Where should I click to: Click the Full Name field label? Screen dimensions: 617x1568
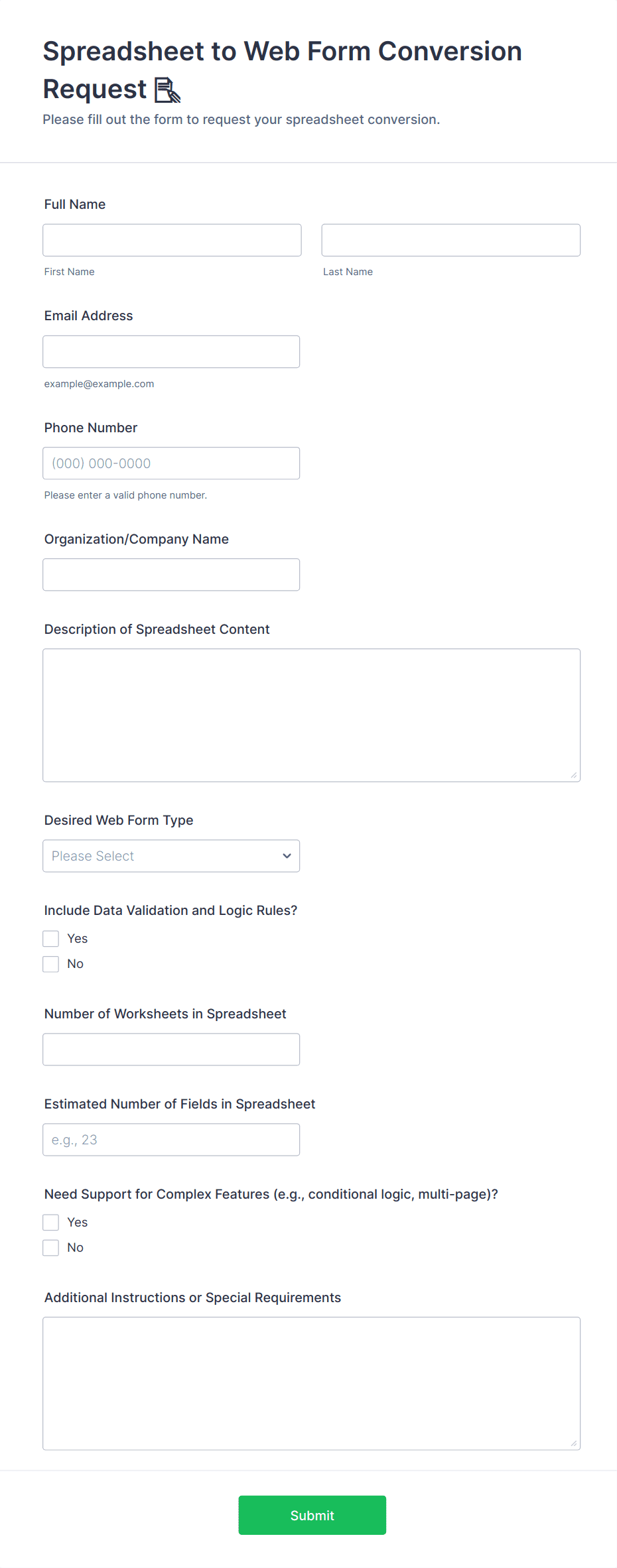[75, 204]
